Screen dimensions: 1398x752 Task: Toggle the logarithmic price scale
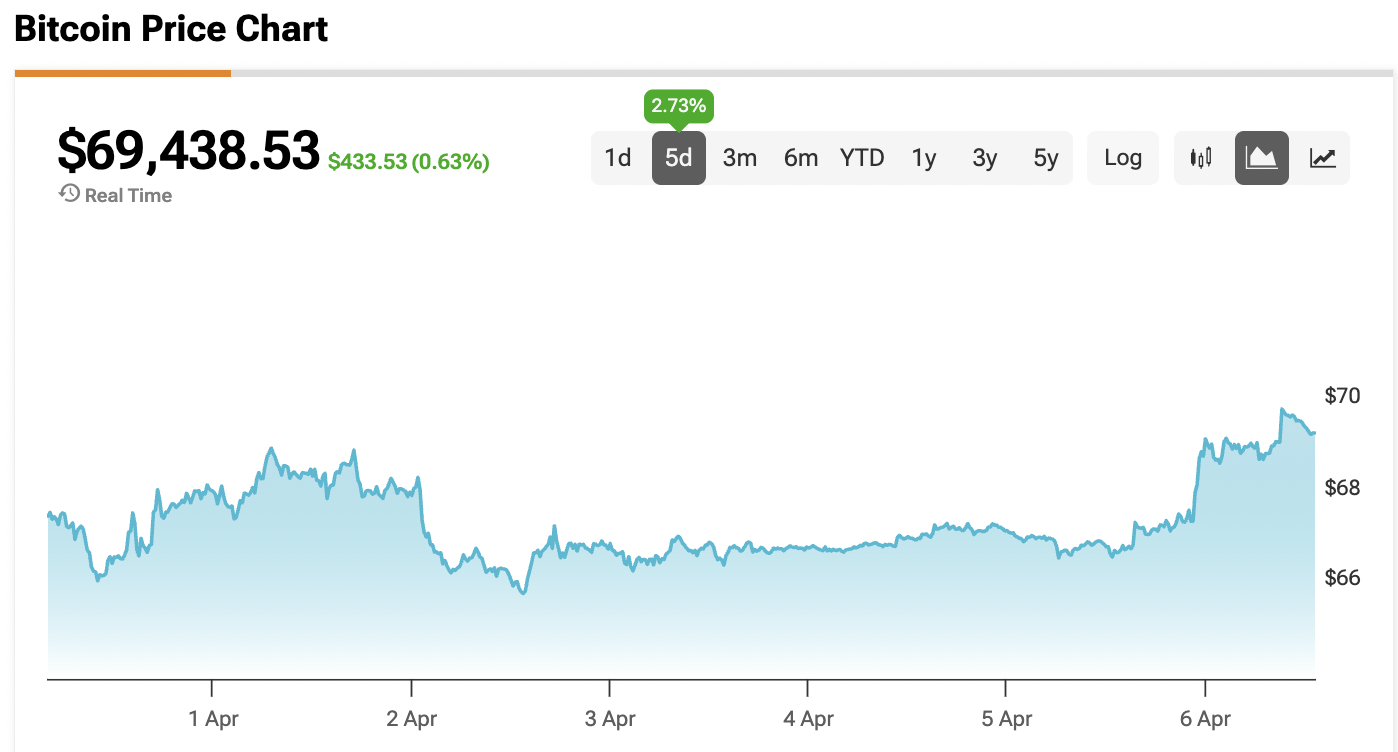(x=1122, y=157)
